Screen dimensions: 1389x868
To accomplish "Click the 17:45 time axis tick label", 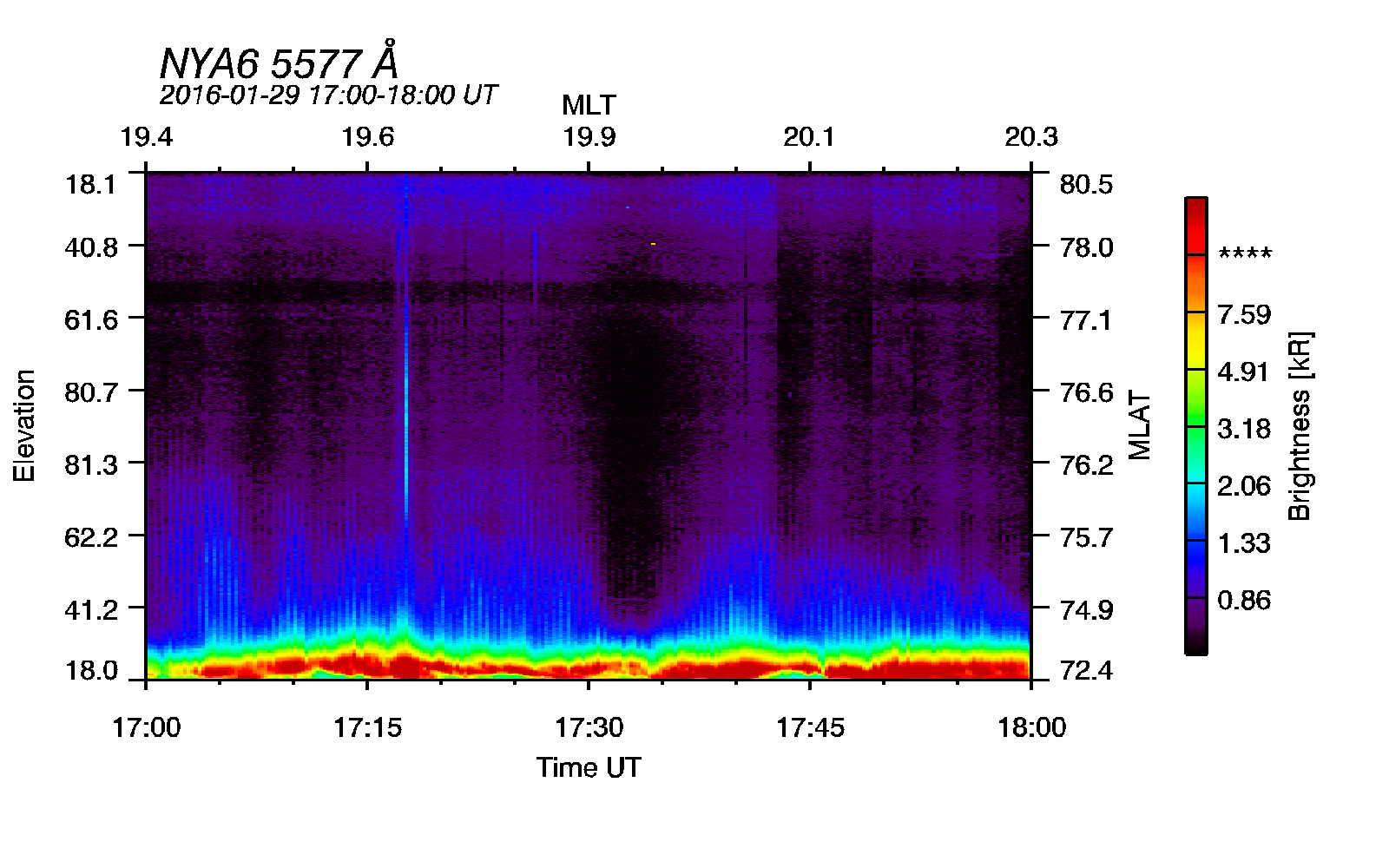I will (810, 727).
